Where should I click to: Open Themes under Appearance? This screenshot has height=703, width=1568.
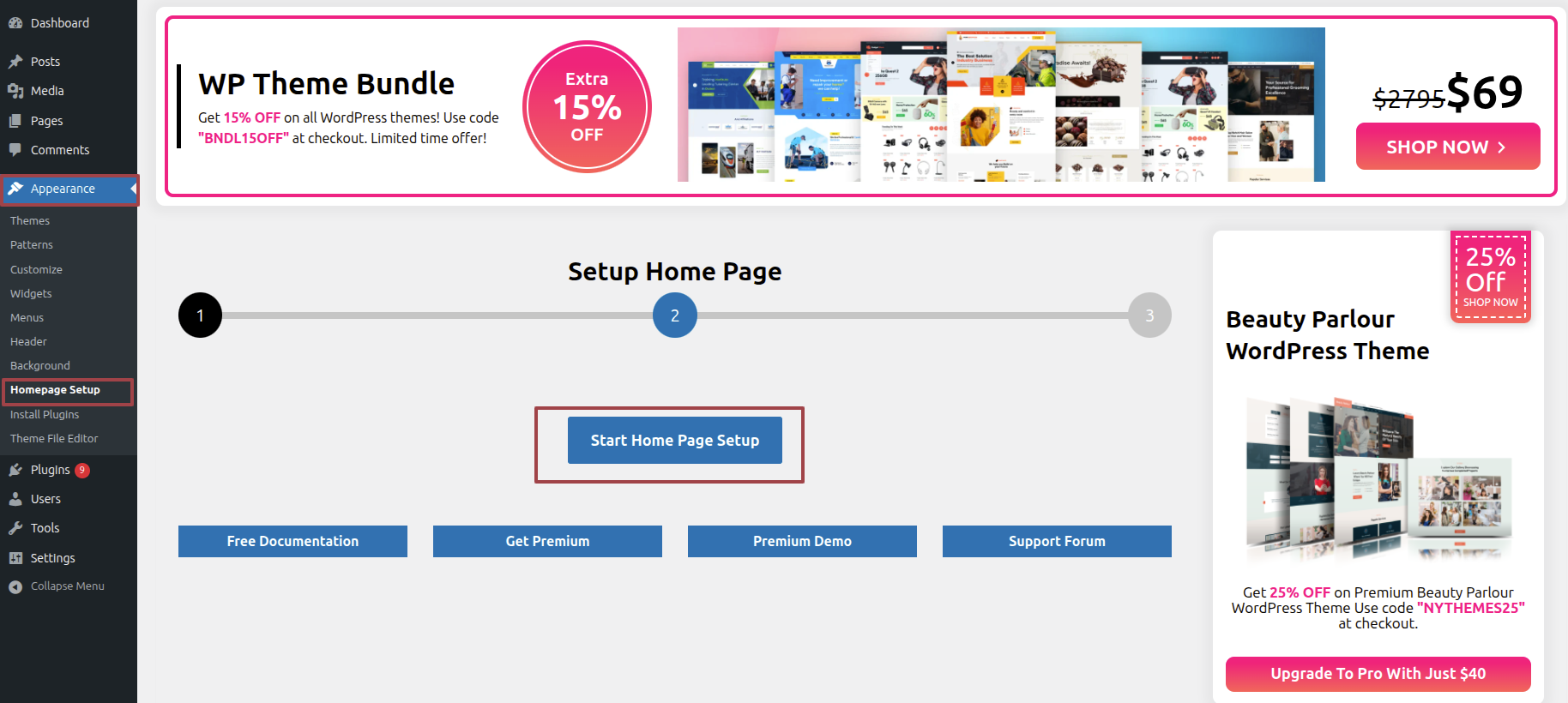pos(30,221)
